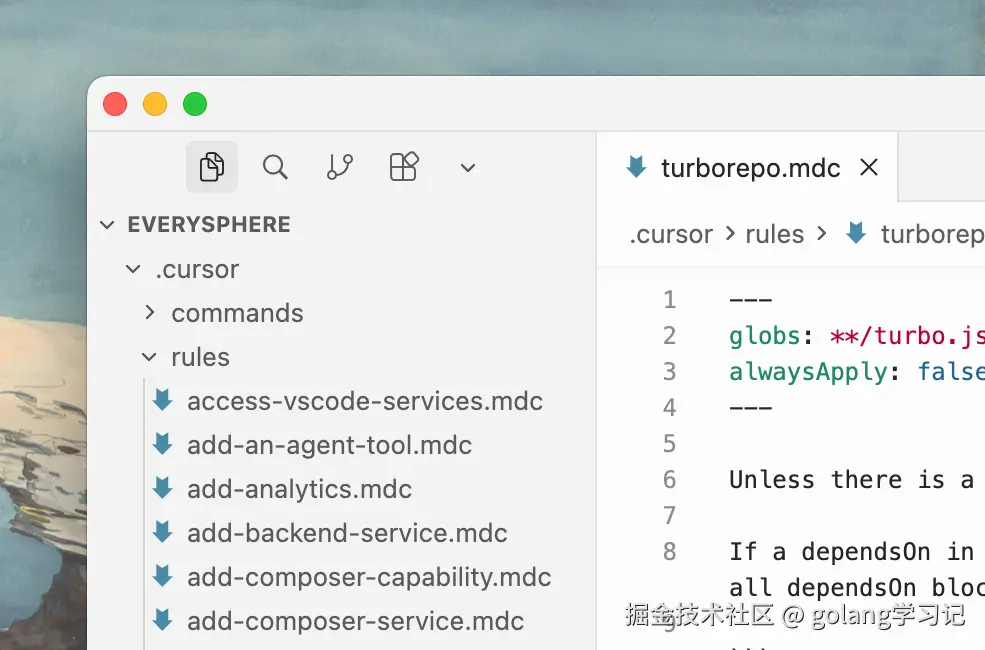Switch to the turborepo.mdc editor tab
The height and width of the screenshot is (650, 985).
pyautogui.click(x=750, y=168)
